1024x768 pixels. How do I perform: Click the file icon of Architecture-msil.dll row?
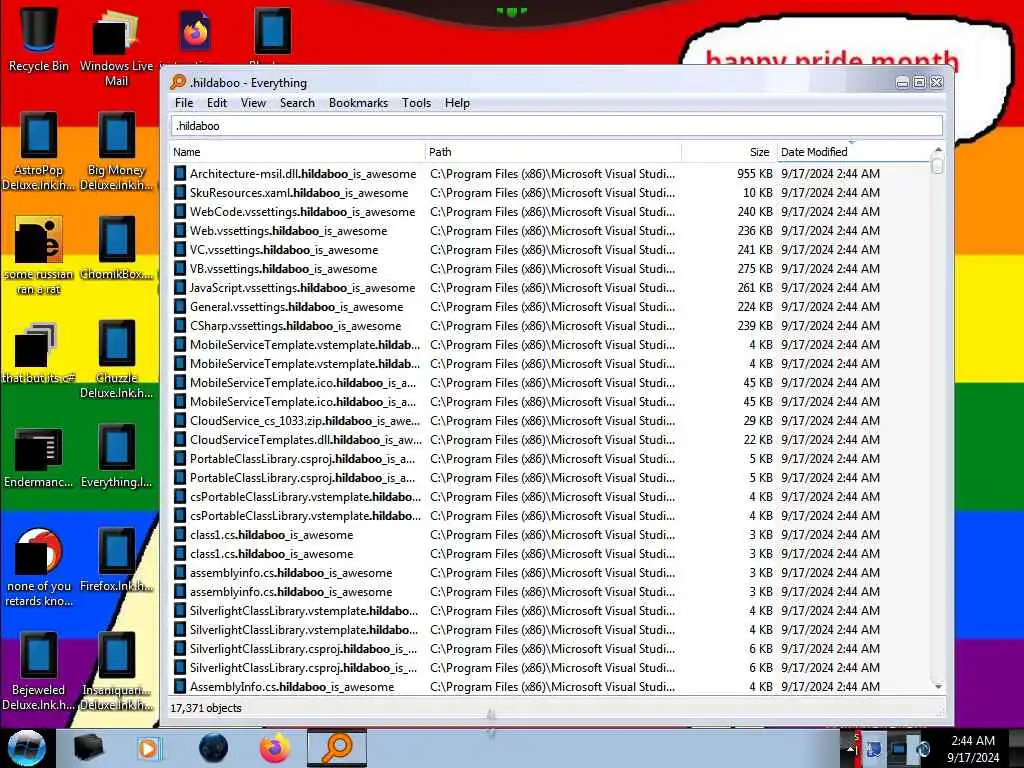(180, 174)
